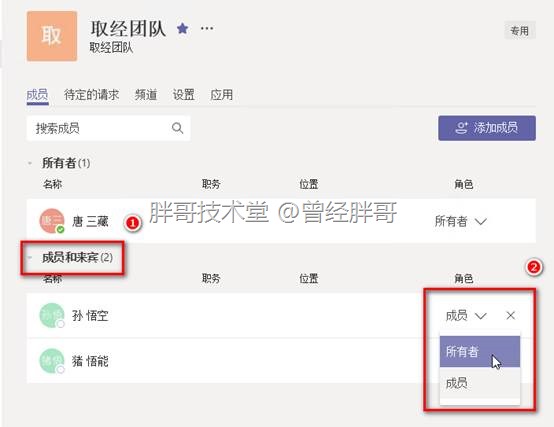Image resolution: width=554 pixels, height=427 pixels.
Task: Select 成员 in the role list
Action: (480, 383)
